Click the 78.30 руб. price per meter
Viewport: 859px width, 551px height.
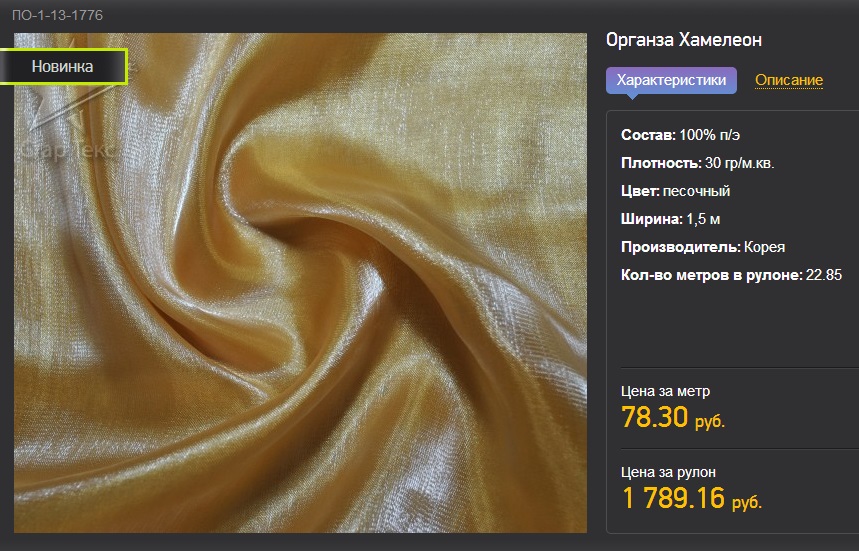(x=673, y=417)
